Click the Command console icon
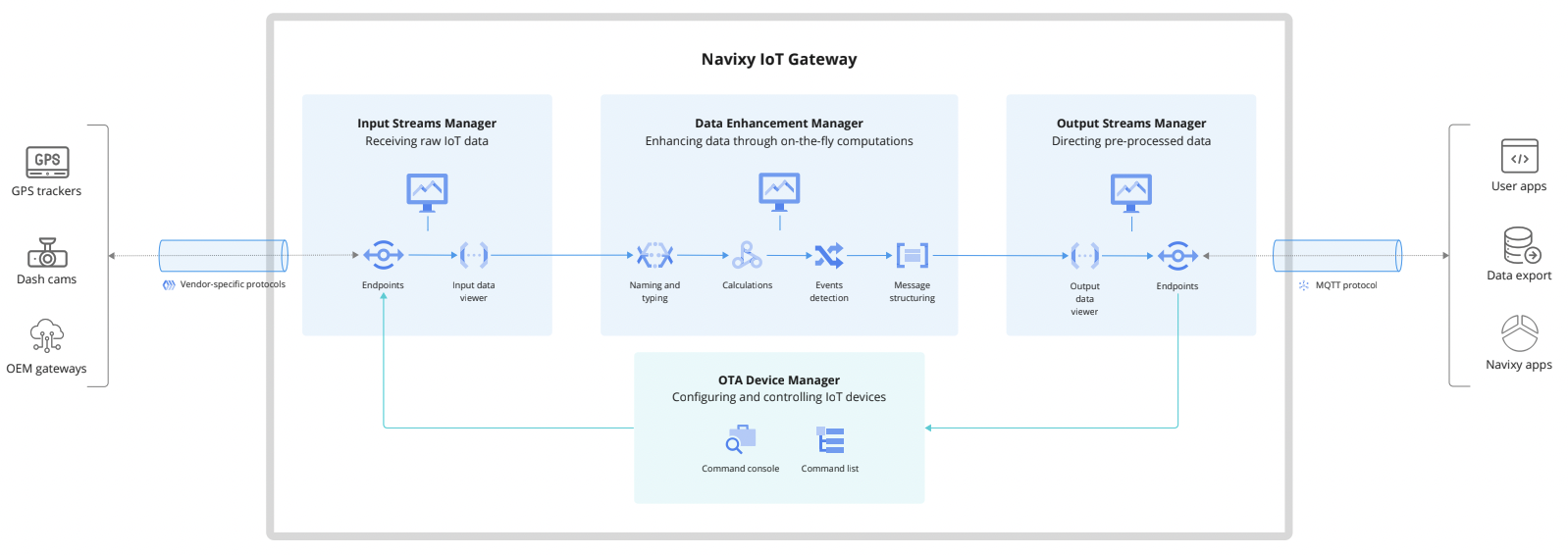This screenshot has height=555, width=1568. pyautogui.click(x=741, y=439)
